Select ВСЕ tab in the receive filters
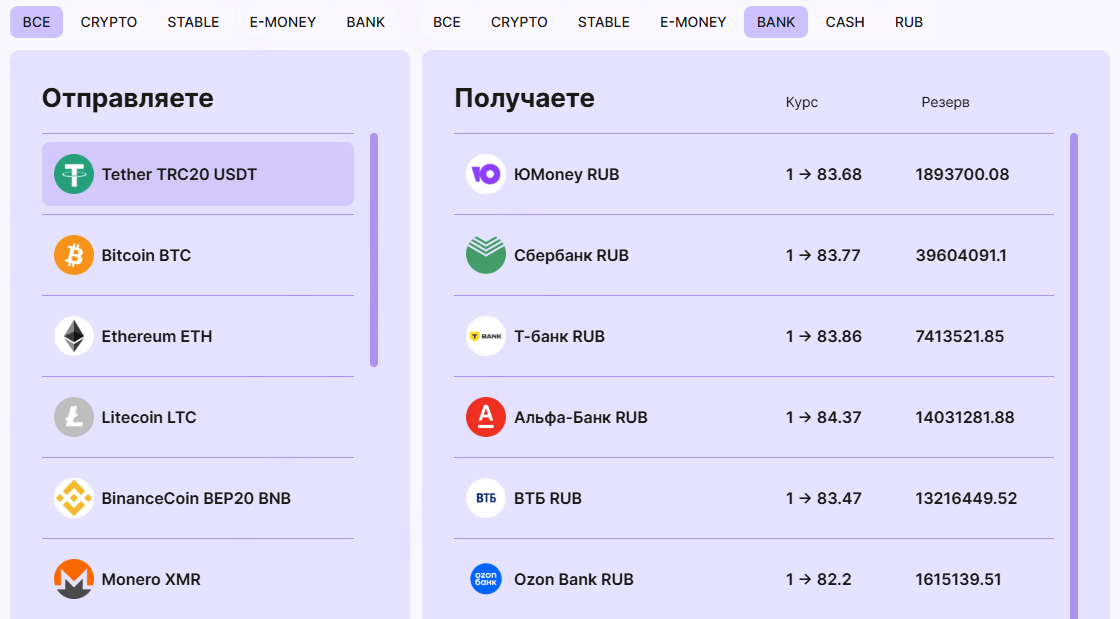The width and height of the screenshot is (1120, 619). pos(446,22)
